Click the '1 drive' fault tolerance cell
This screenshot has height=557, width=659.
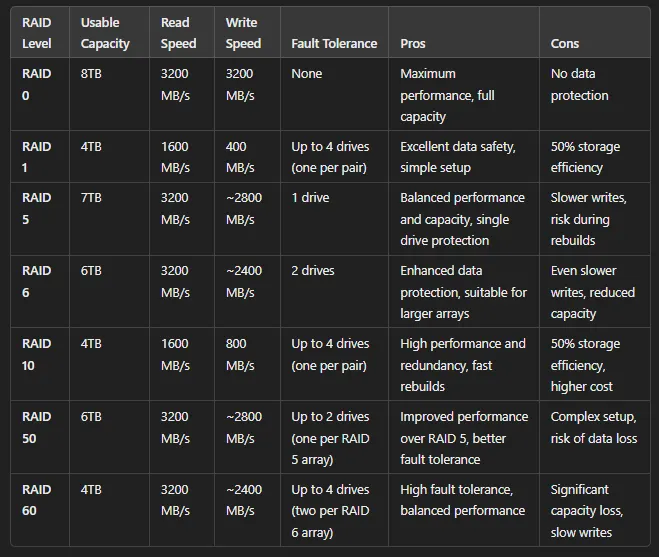pyautogui.click(x=310, y=198)
